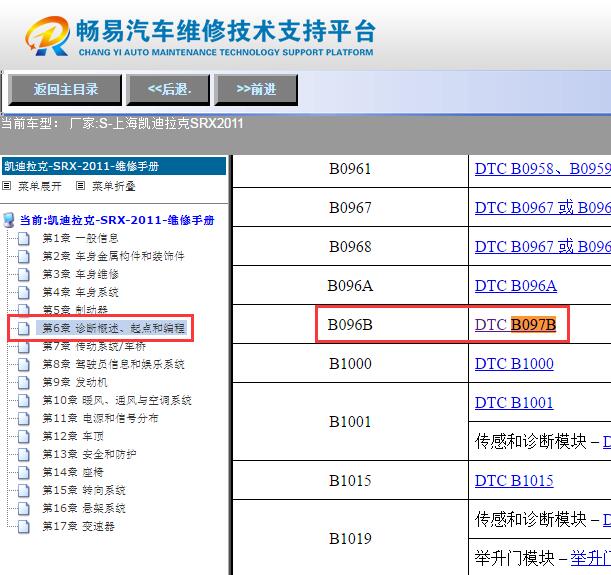The width and height of the screenshot is (611, 575).
Task: Click the page icon for 第13章 安全和防护
Action: 23,454
